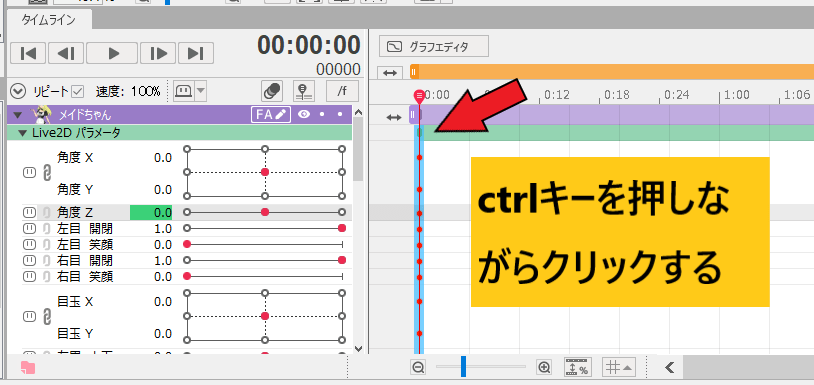Click scroll-down arrow of parameter list scrollbar

pyautogui.click(x=358, y=348)
